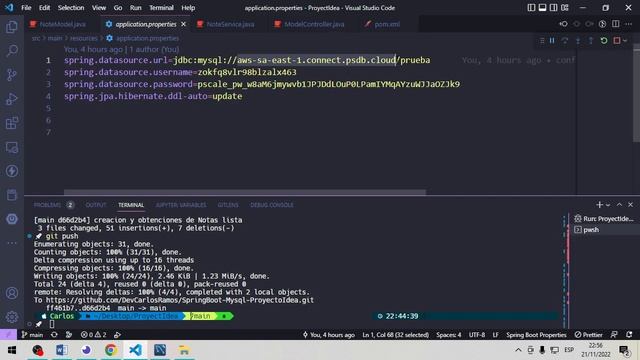Change encoding via UTF-8 status item

tap(477, 335)
